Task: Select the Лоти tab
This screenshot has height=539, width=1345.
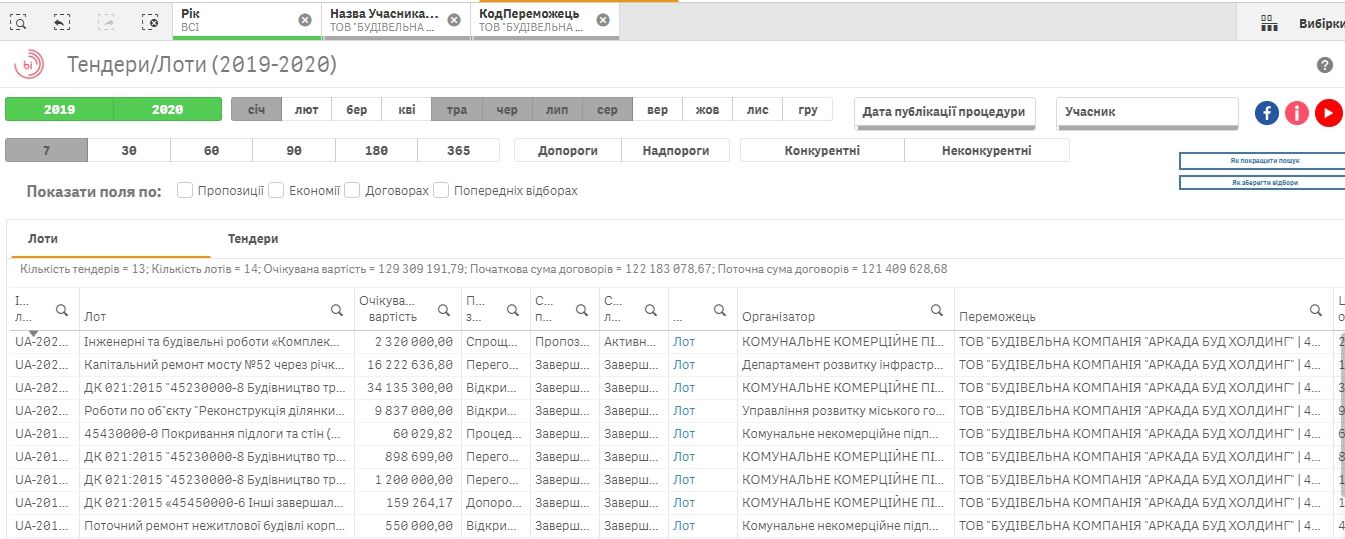Action: (x=43, y=239)
